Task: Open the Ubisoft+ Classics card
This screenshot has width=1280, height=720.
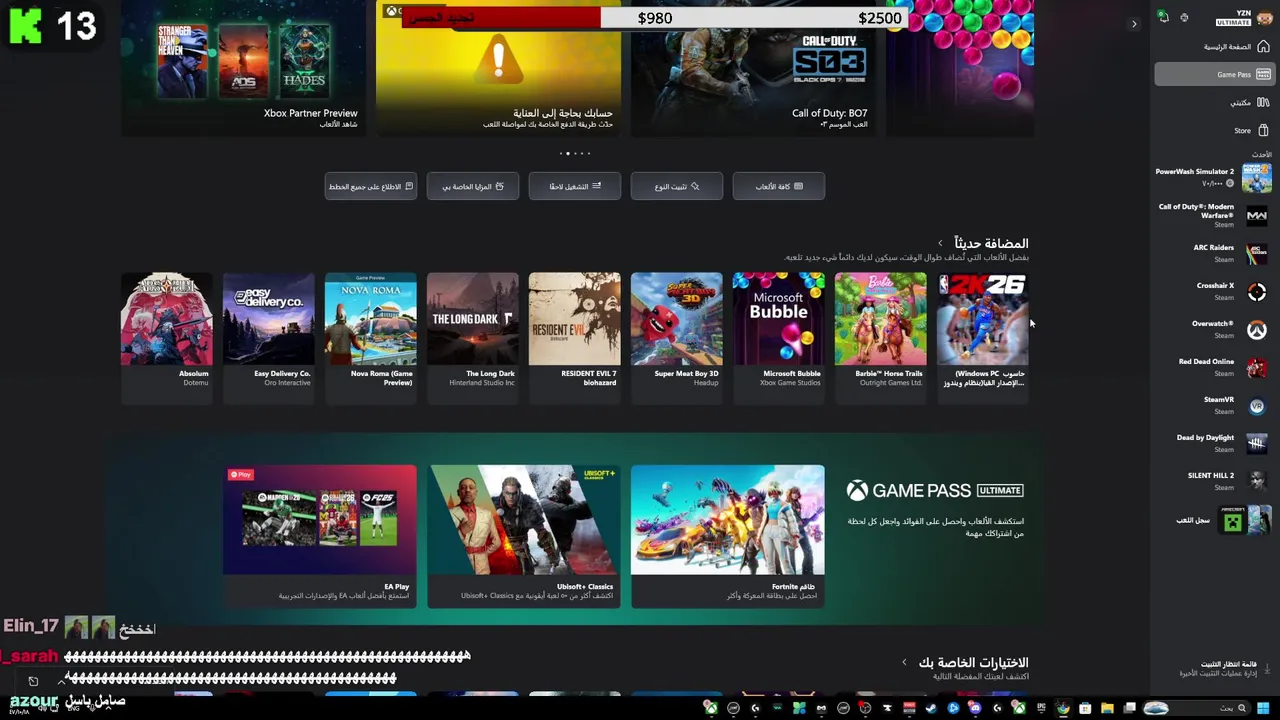Action: [524, 535]
